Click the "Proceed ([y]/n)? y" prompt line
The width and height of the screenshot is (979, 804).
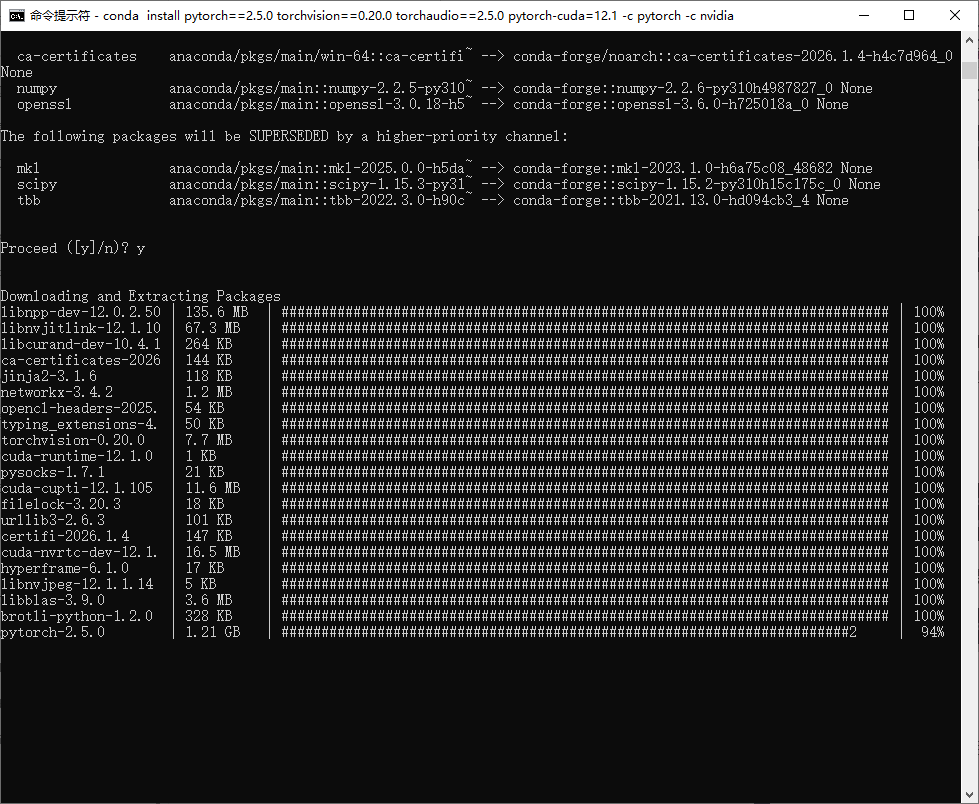point(73,248)
